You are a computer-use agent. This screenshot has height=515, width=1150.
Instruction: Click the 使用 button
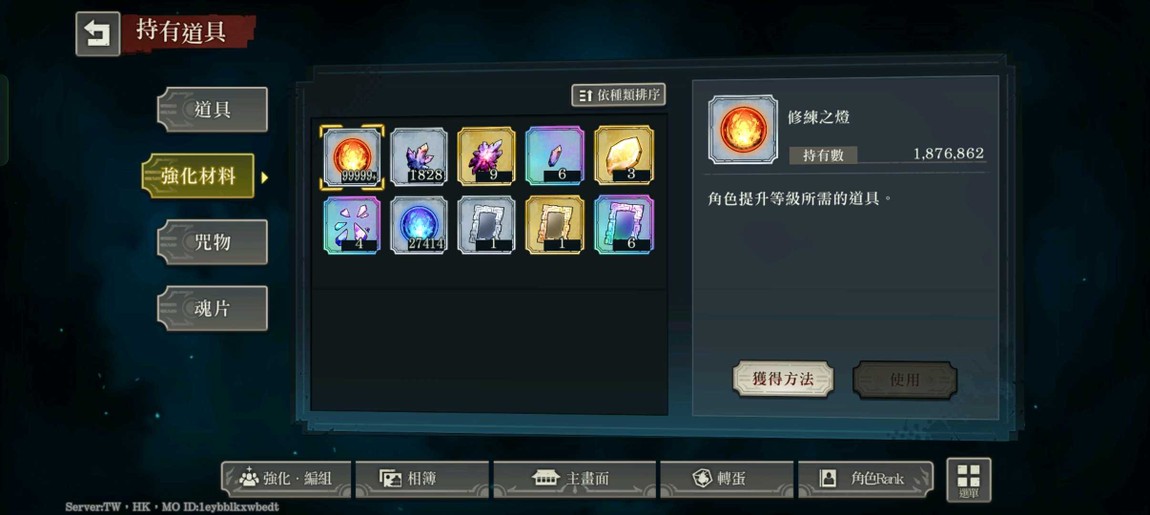[x=905, y=379]
